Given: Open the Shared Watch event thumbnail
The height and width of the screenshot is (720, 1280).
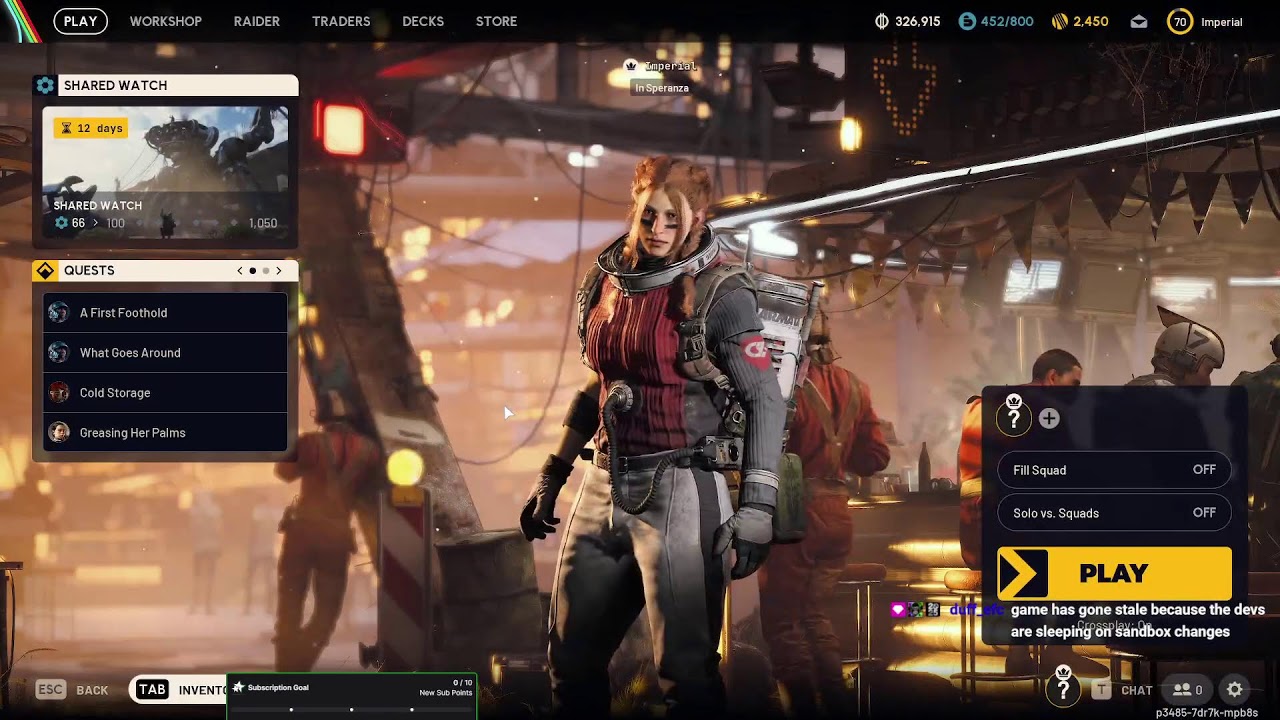Looking at the screenshot, I should [165, 171].
